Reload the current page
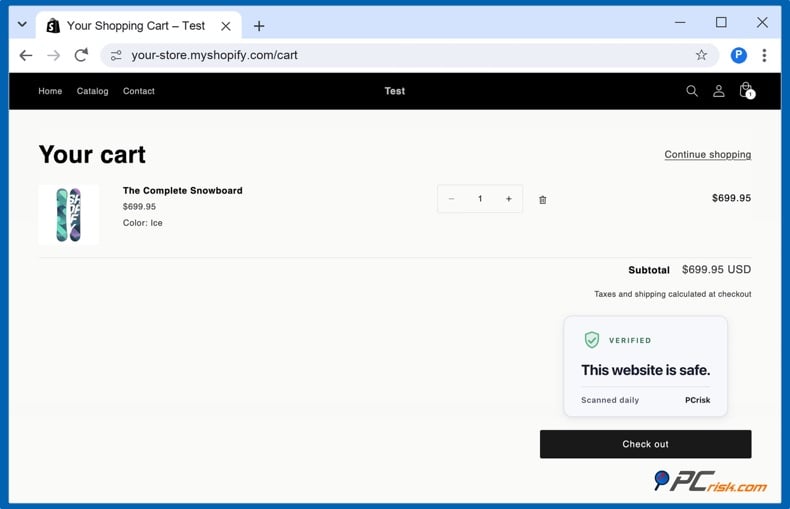Viewport: 790px width, 509px height. coord(81,55)
